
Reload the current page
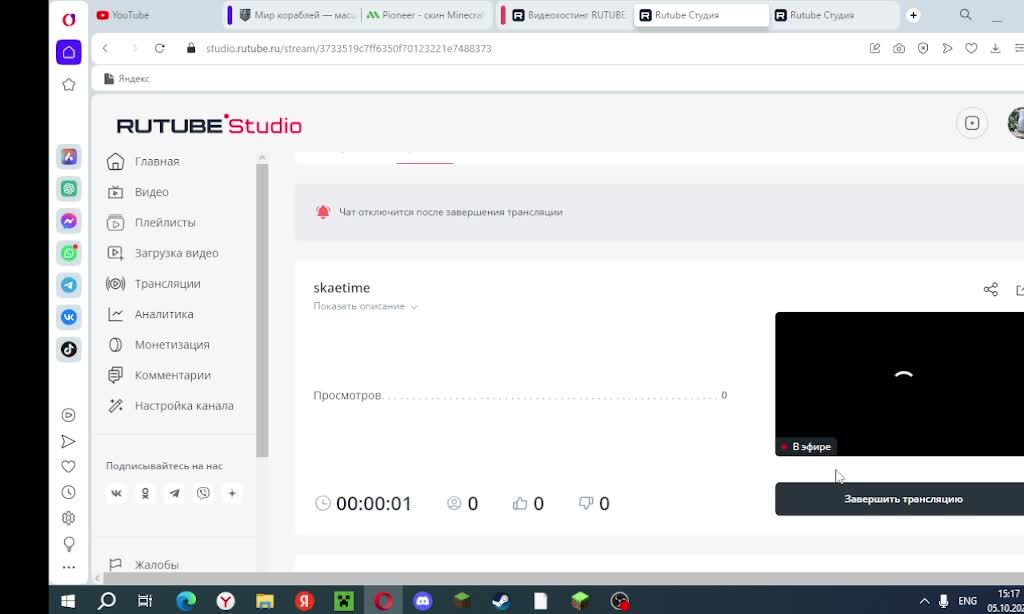pyautogui.click(x=159, y=48)
